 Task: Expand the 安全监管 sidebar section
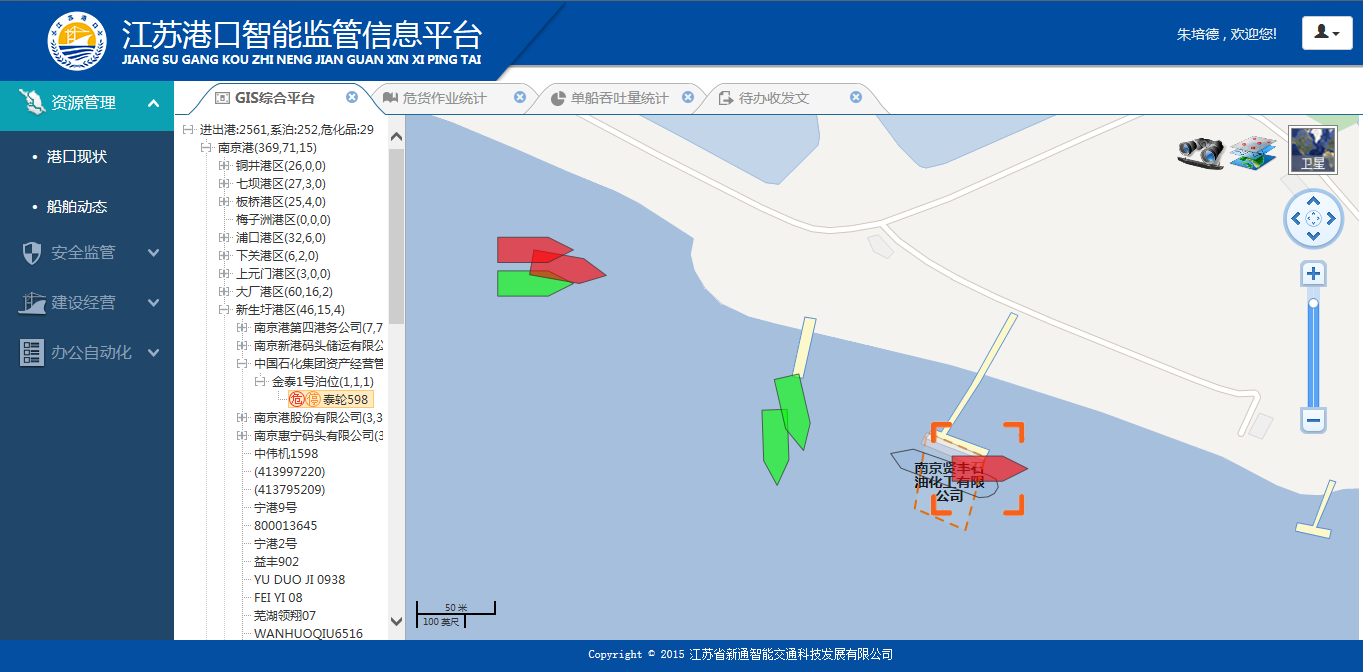point(153,253)
